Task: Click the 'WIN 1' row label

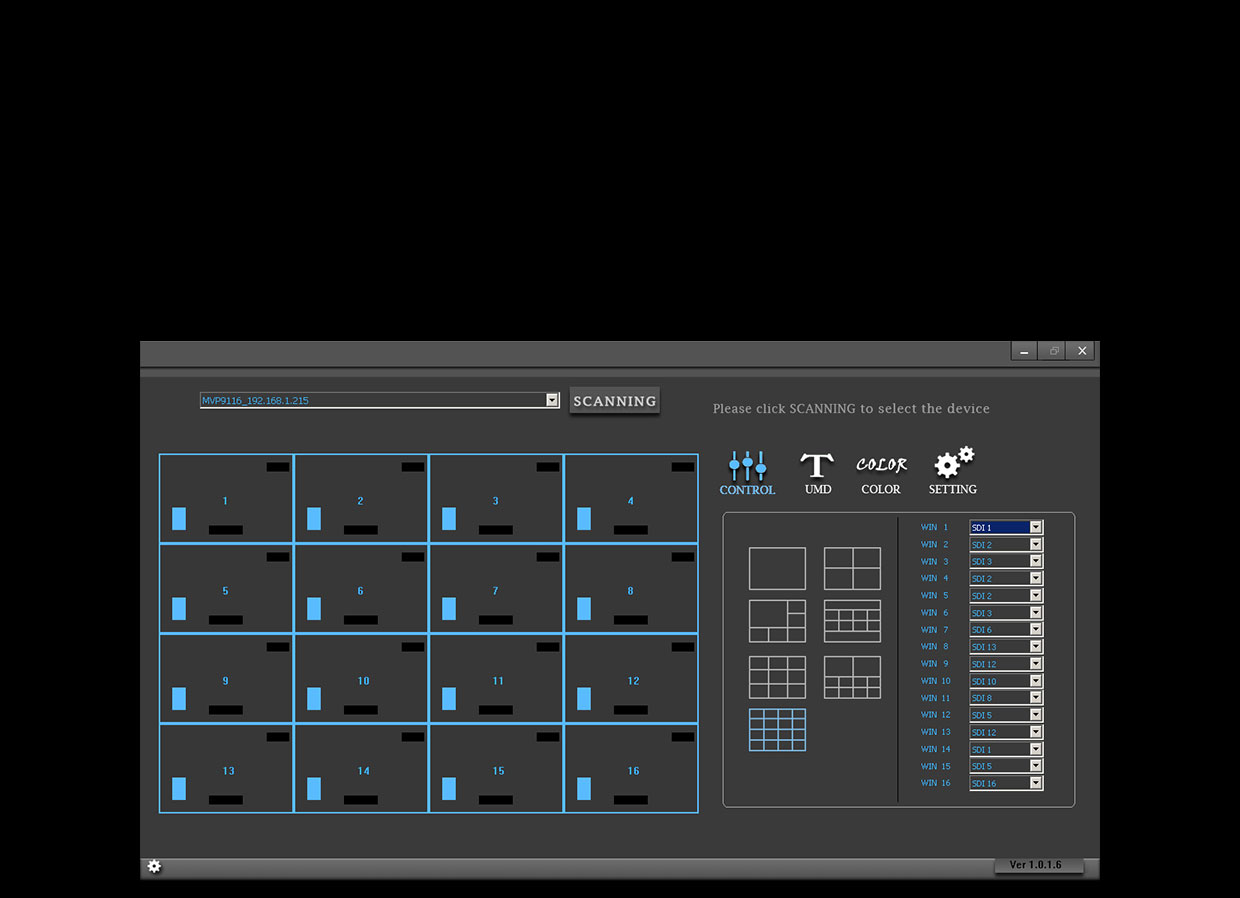Action: (934, 527)
